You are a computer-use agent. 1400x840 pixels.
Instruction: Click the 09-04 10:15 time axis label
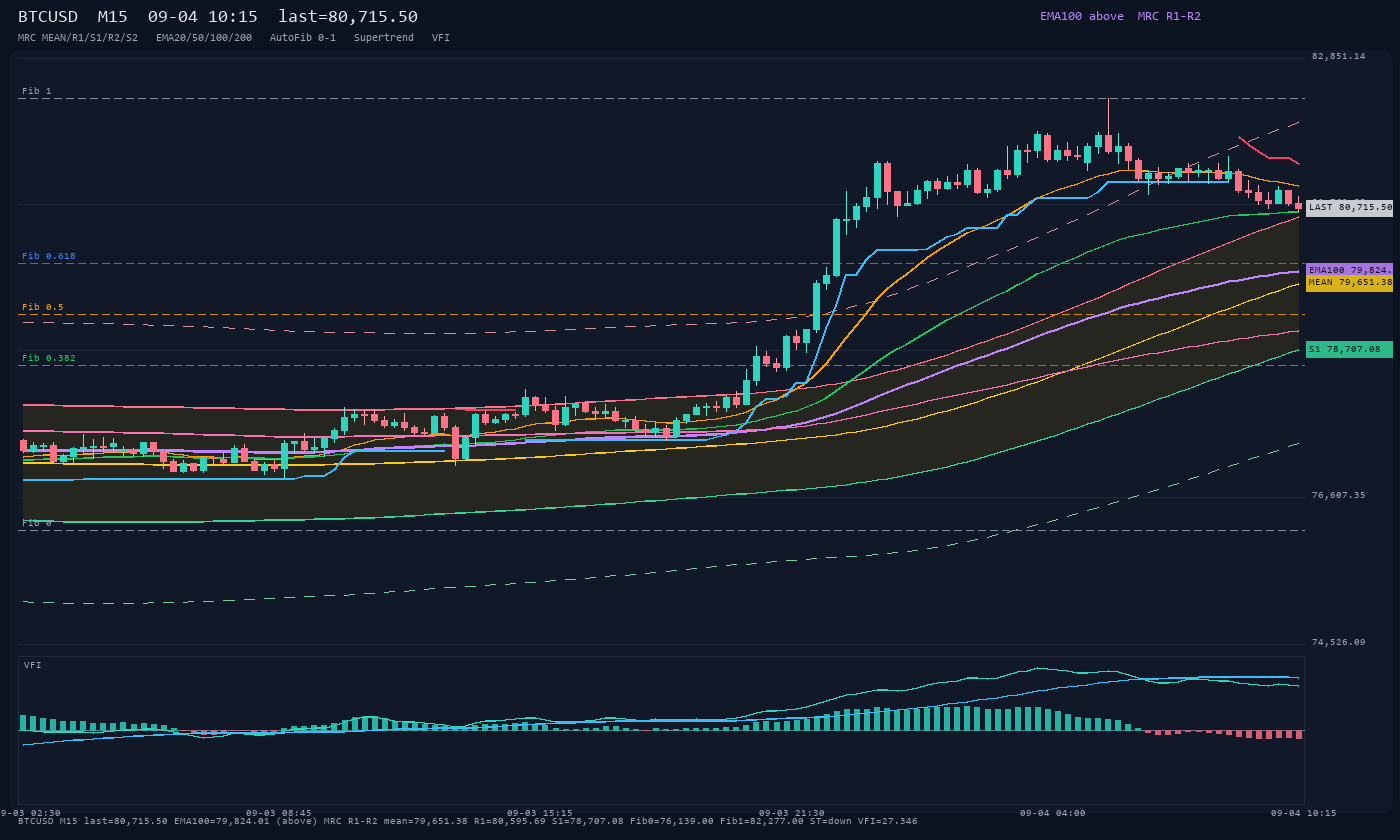tap(1304, 813)
